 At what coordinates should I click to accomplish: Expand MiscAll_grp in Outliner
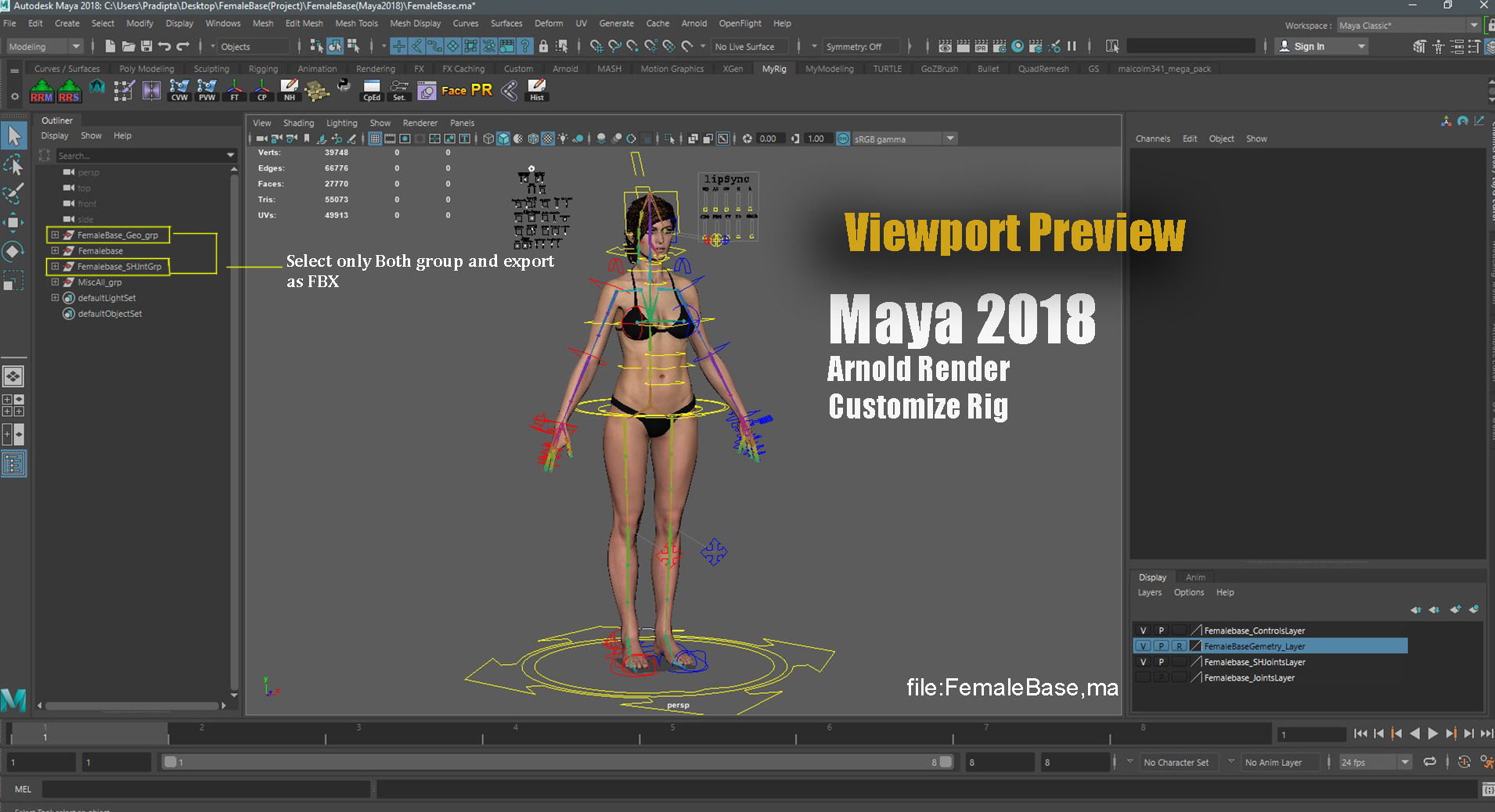[55, 282]
